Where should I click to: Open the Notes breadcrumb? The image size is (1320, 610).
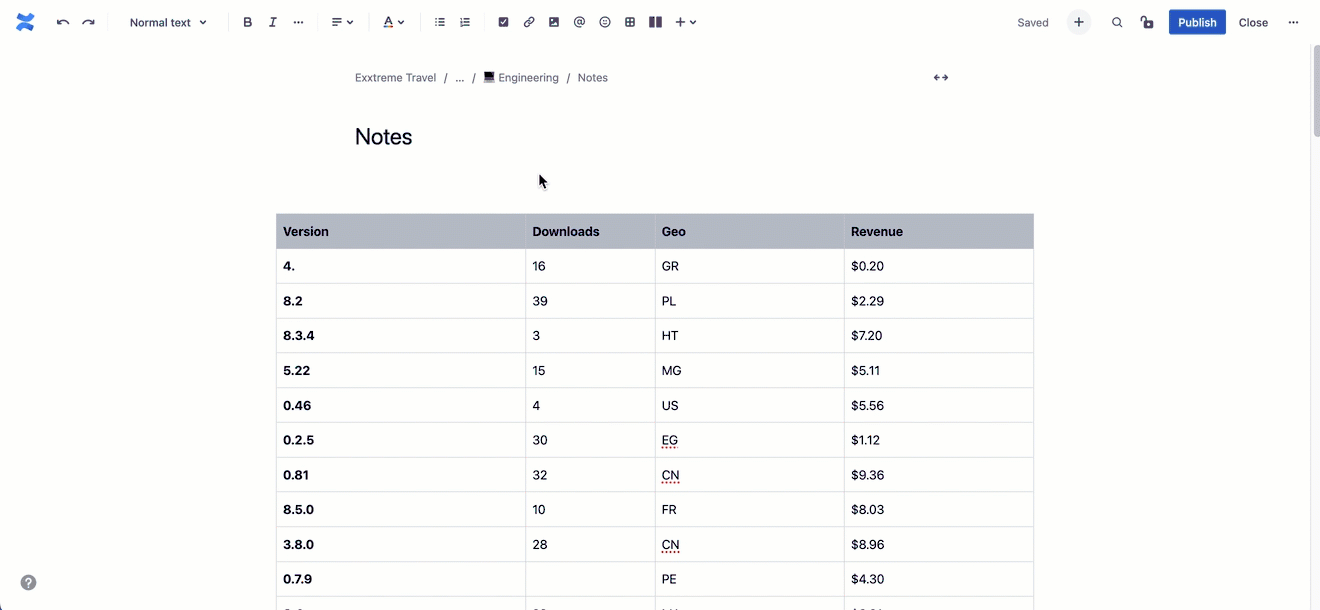click(x=592, y=77)
